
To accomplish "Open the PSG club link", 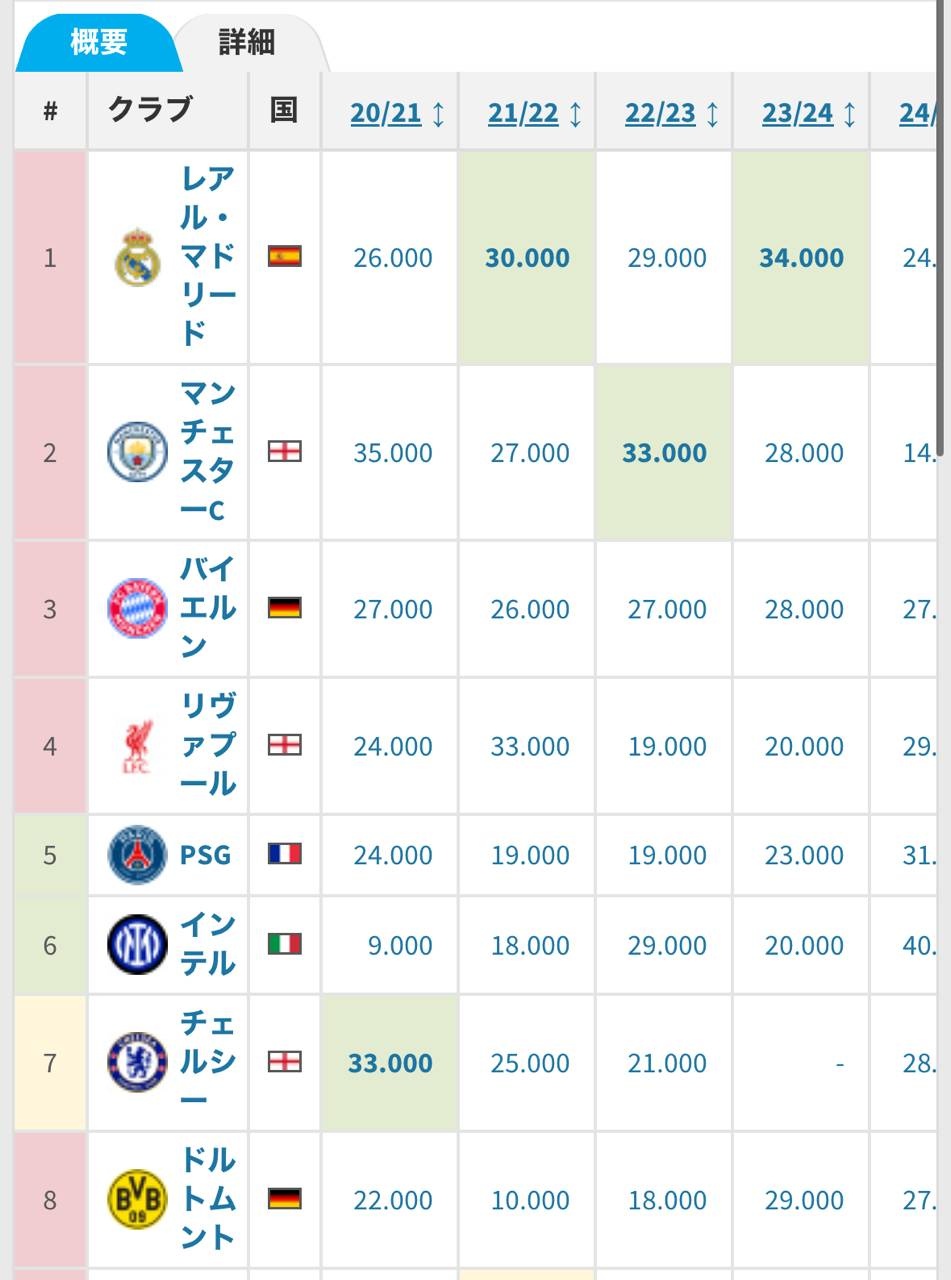I will pyautogui.click(x=205, y=855).
